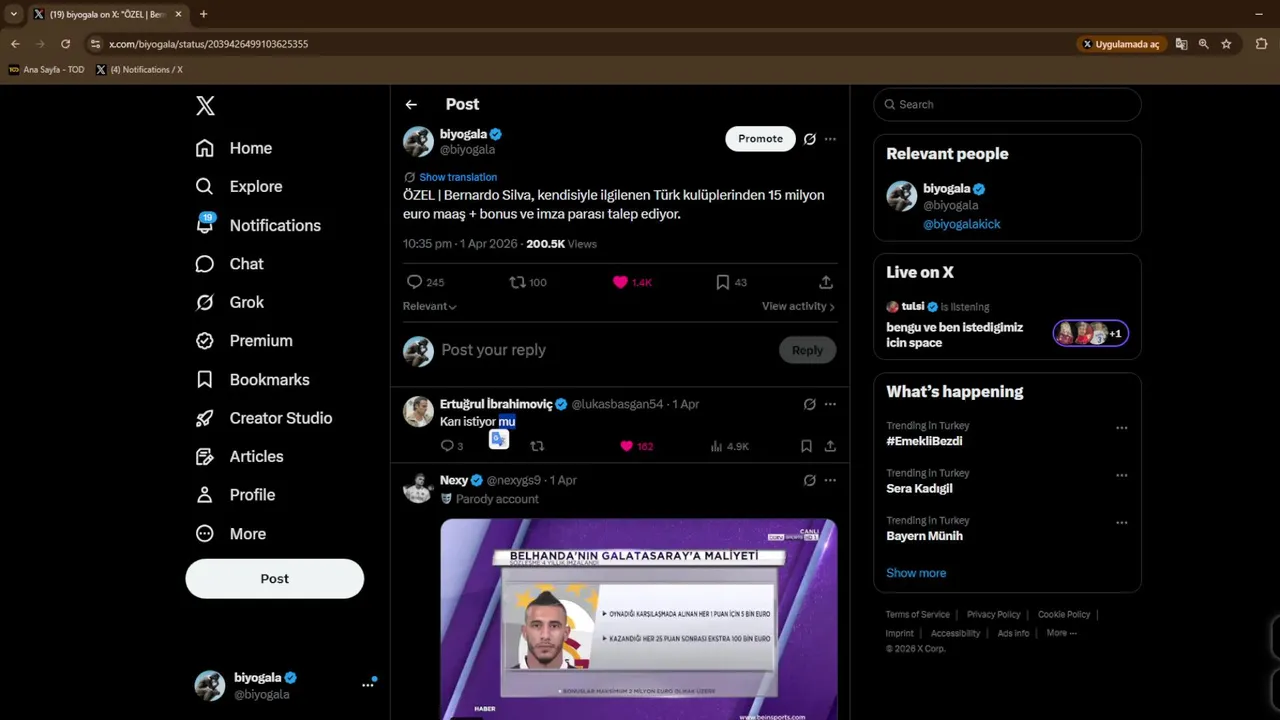1280x720 pixels.
Task: Open Creator Studio from the sidebar
Action: coord(264,418)
